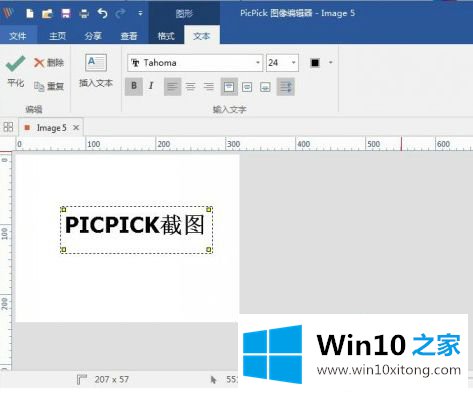
Task: Click the 207 x 57 size status text
Action: point(112,379)
